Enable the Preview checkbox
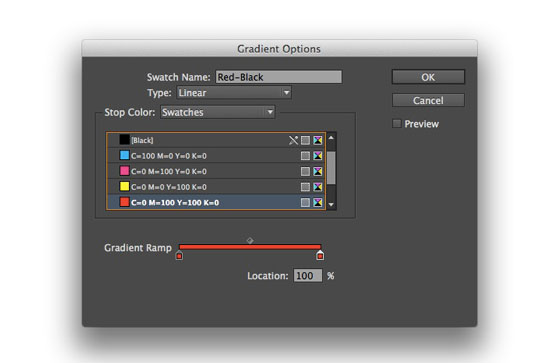550x363 pixels. [397, 123]
